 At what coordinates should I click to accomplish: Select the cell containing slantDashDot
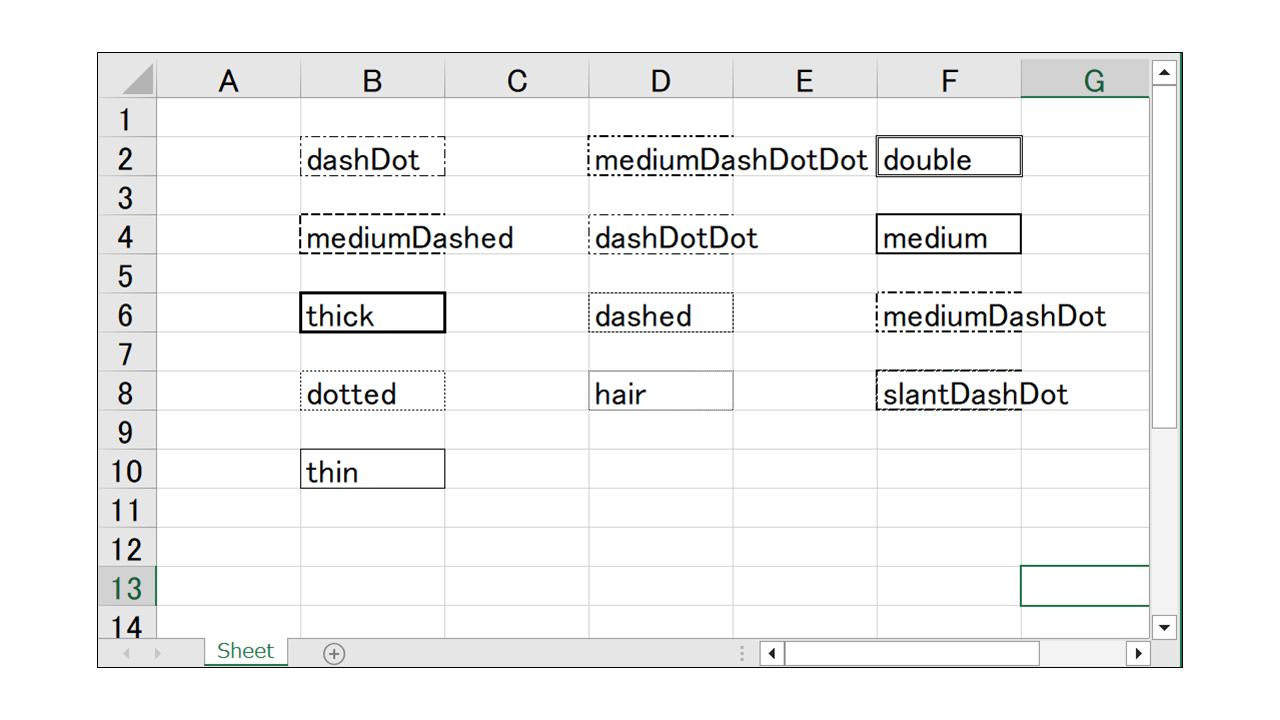point(949,391)
